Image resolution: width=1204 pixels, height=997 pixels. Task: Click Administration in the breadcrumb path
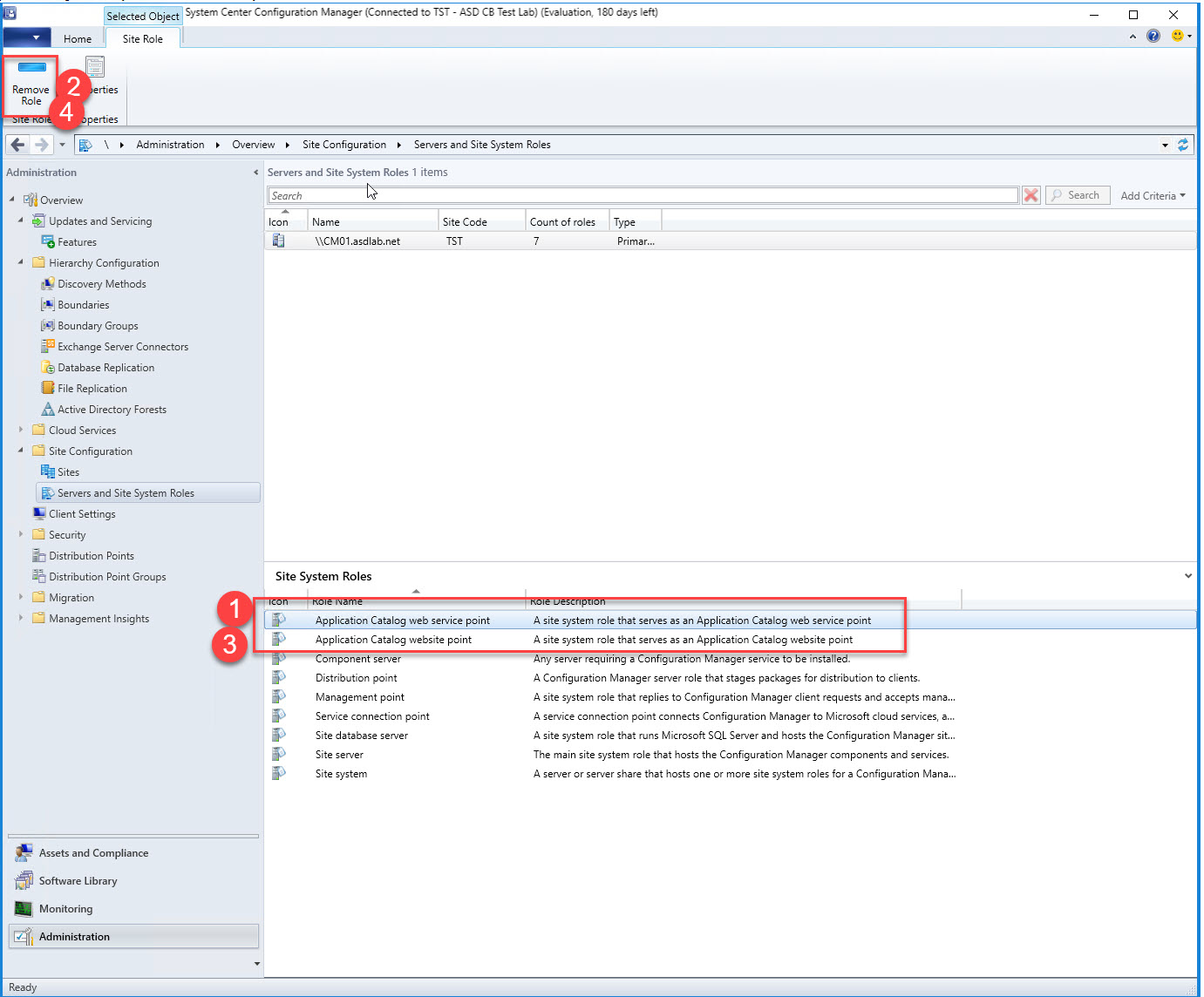[x=170, y=145]
